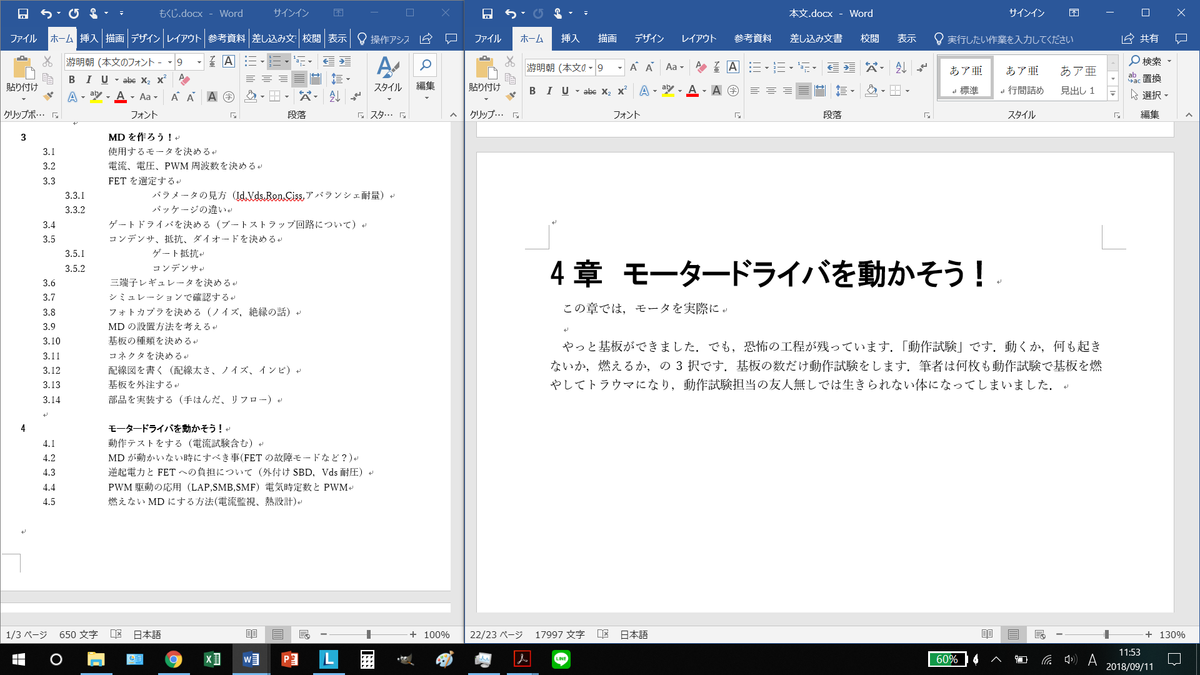Decrease indent in the もくじ.docx window
The image size is (1200, 675).
[328, 61]
